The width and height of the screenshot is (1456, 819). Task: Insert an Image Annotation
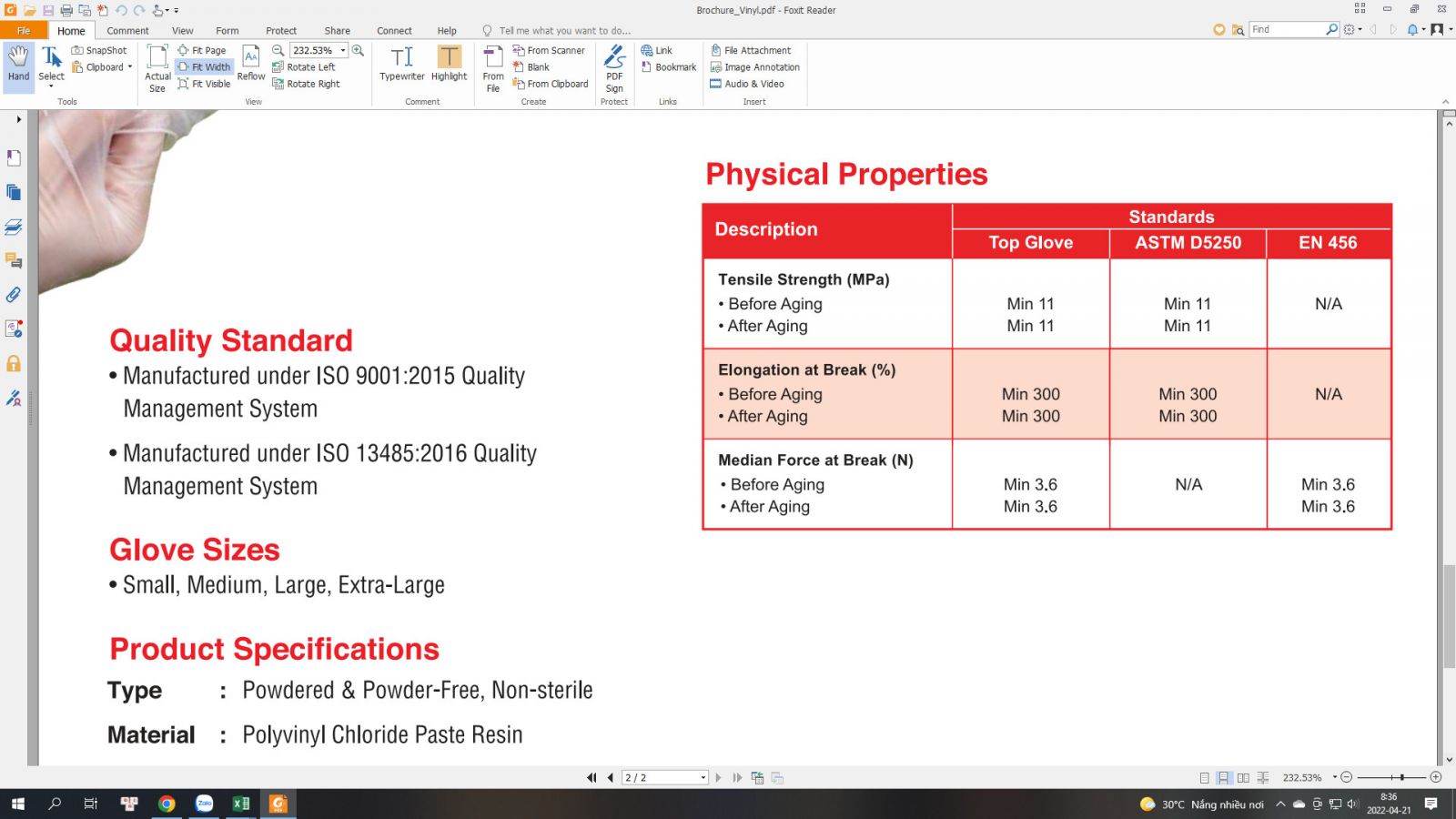coord(755,66)
